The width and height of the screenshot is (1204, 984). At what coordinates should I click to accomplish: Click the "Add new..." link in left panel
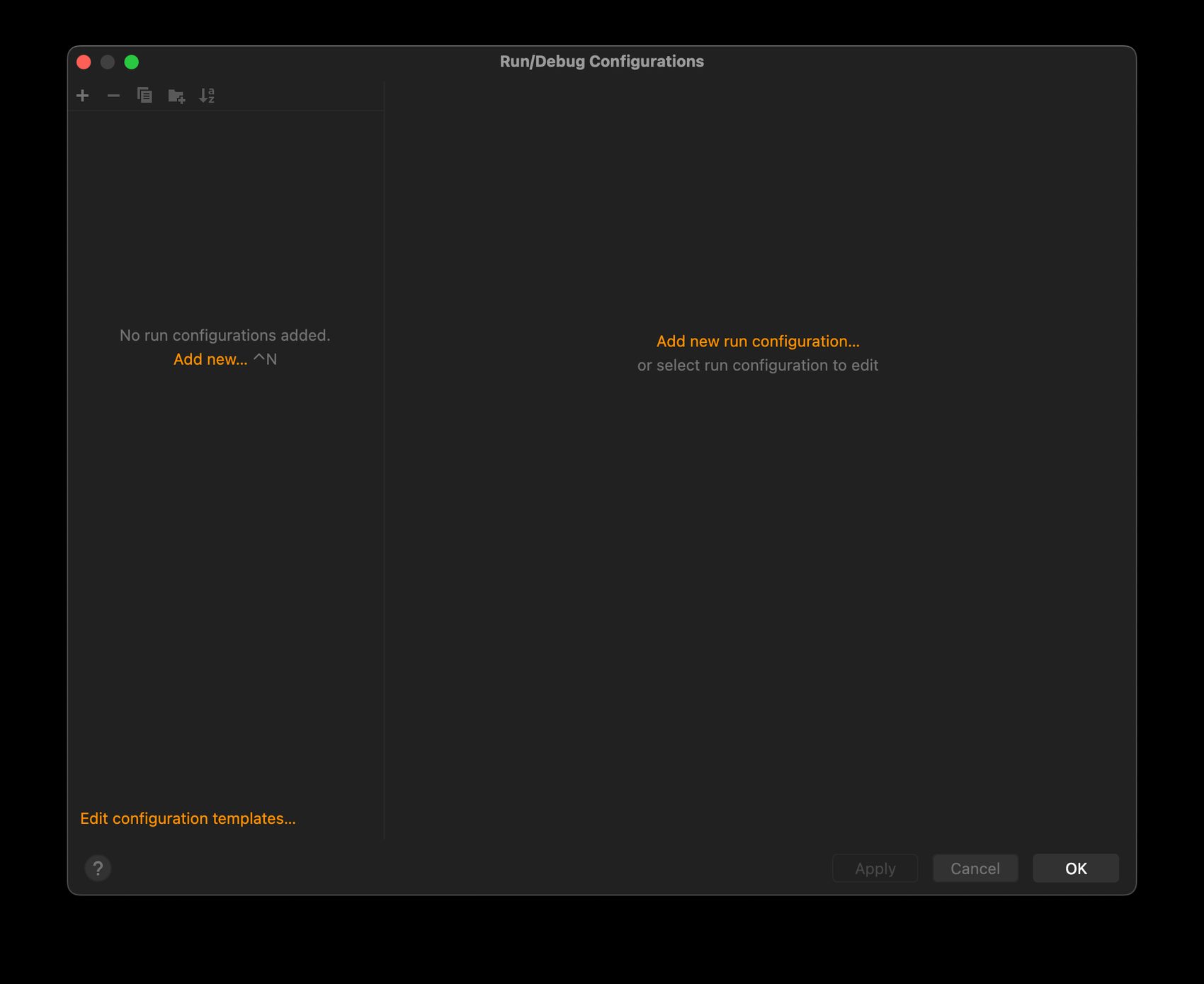[x=210, y=359]
